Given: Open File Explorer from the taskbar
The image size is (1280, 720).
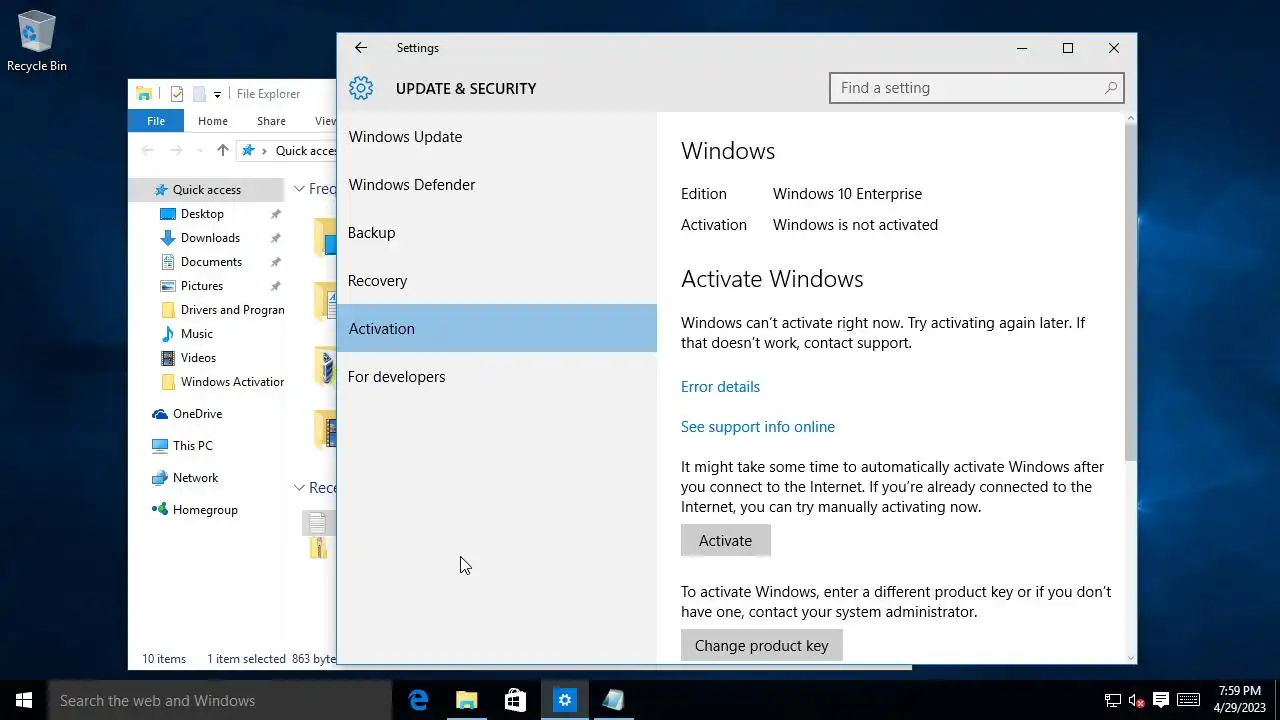Looking at the screenshot, I should click(x=467, y=700).
